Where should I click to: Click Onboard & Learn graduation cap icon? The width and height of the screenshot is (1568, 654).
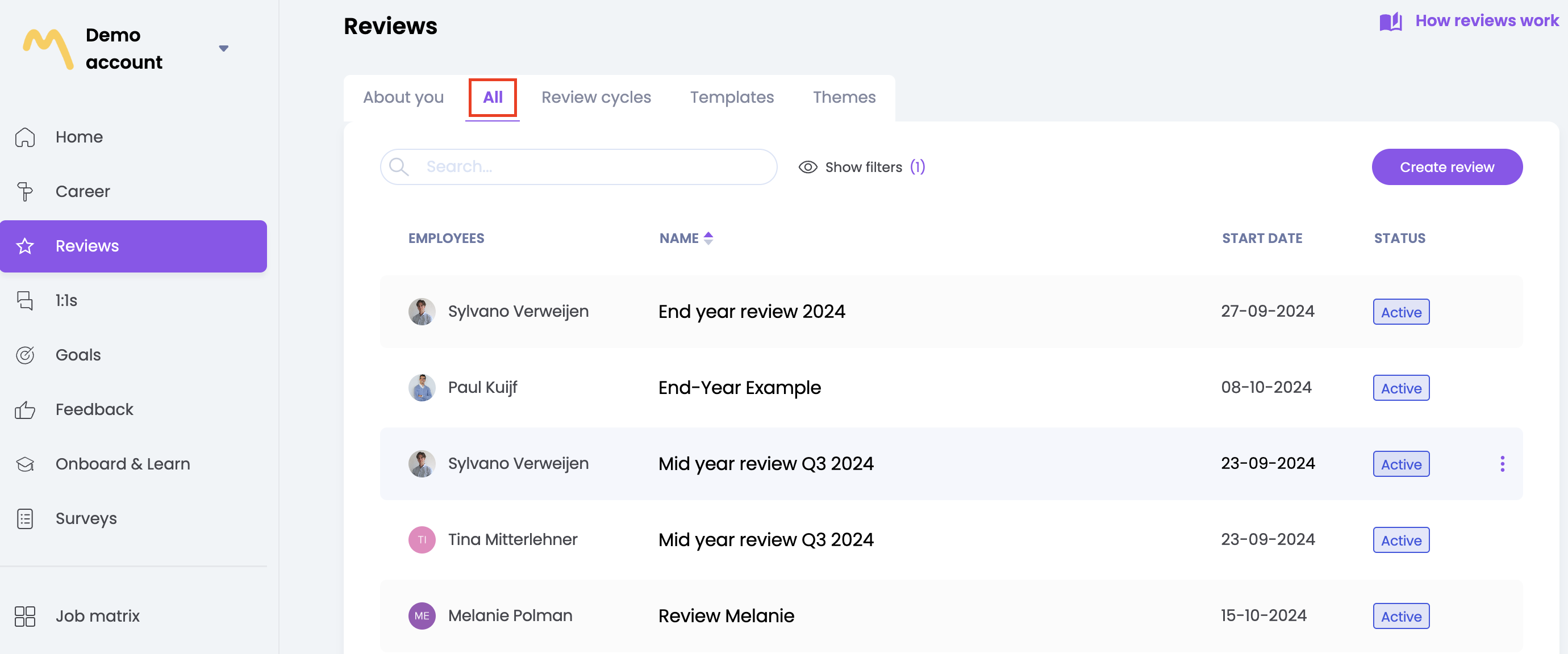point(25,464)
